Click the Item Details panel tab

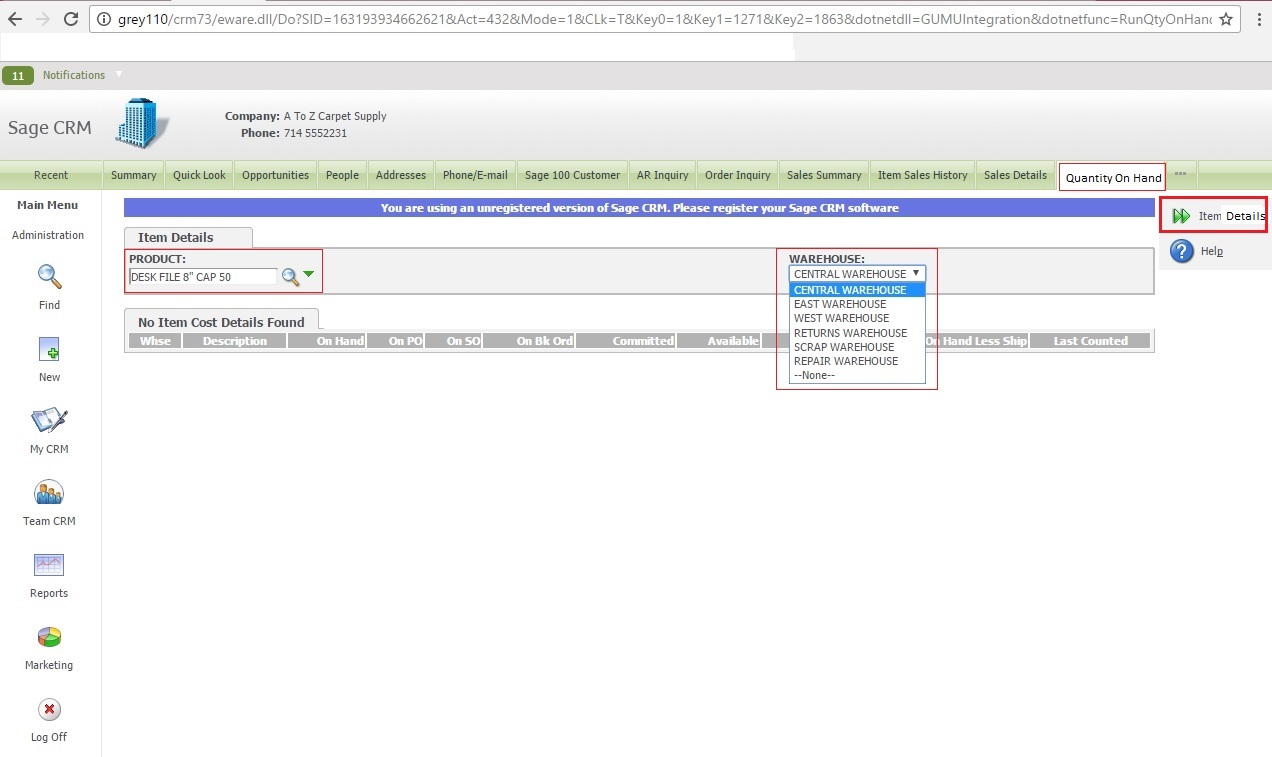188,238
